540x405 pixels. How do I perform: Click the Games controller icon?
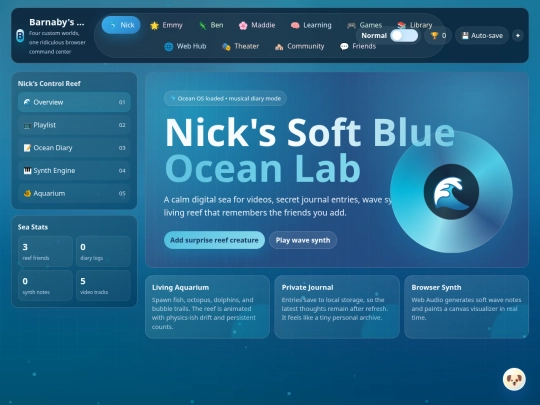tap(351, 25)
